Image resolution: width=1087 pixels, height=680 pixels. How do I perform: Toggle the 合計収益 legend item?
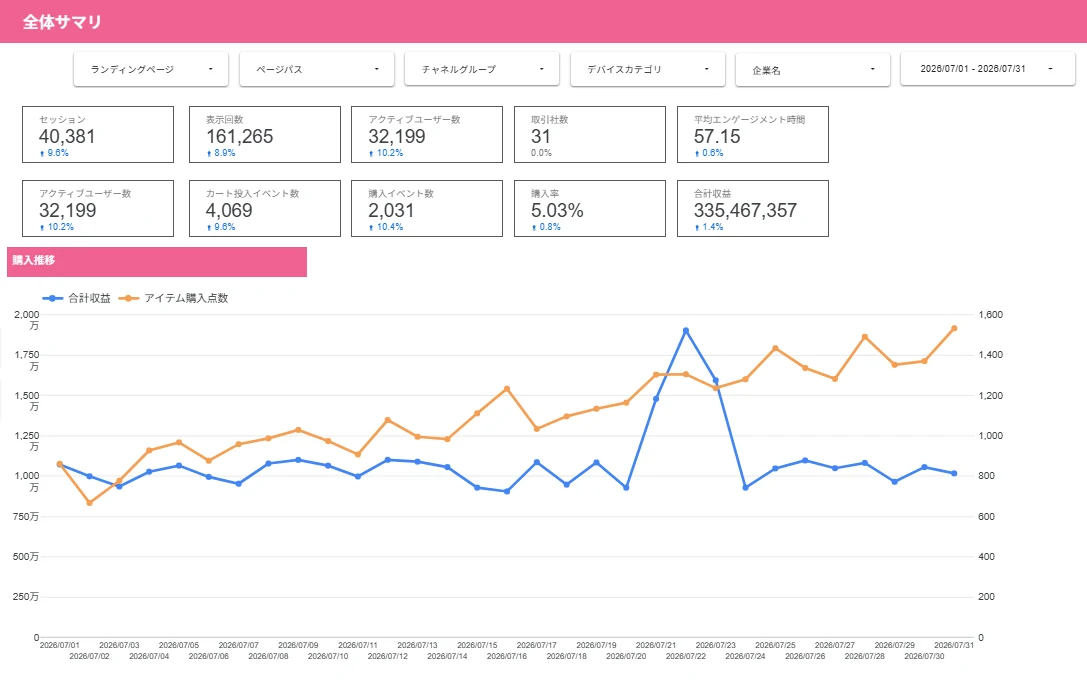77,298
